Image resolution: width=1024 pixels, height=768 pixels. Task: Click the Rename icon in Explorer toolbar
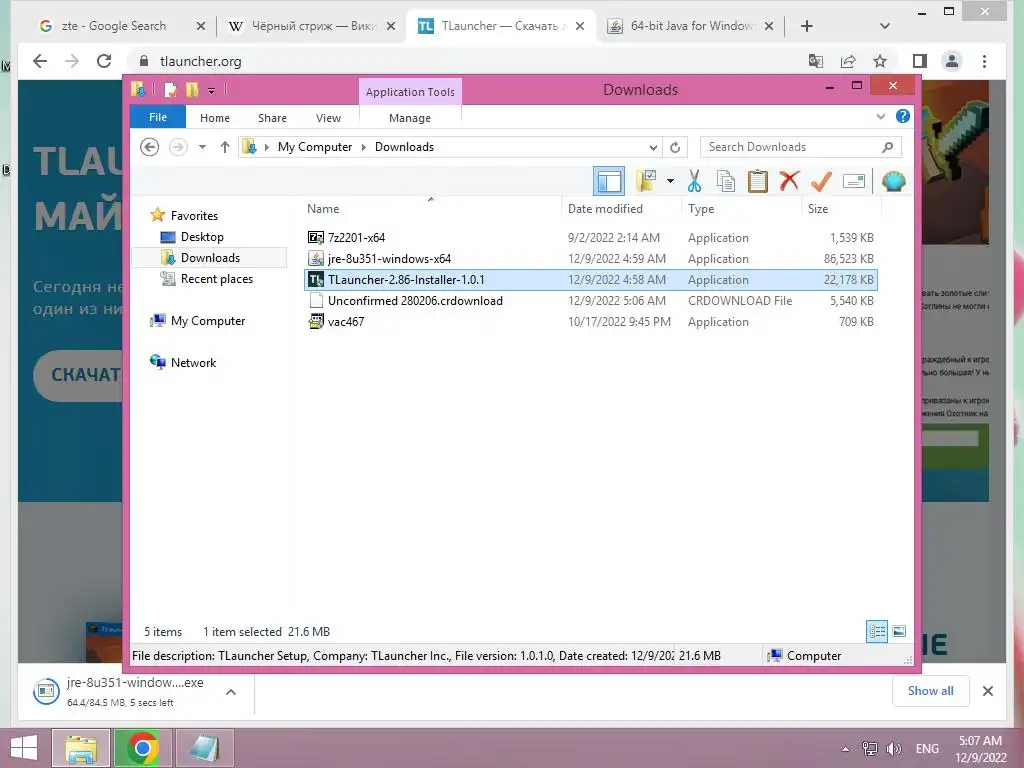pos(854,181)
